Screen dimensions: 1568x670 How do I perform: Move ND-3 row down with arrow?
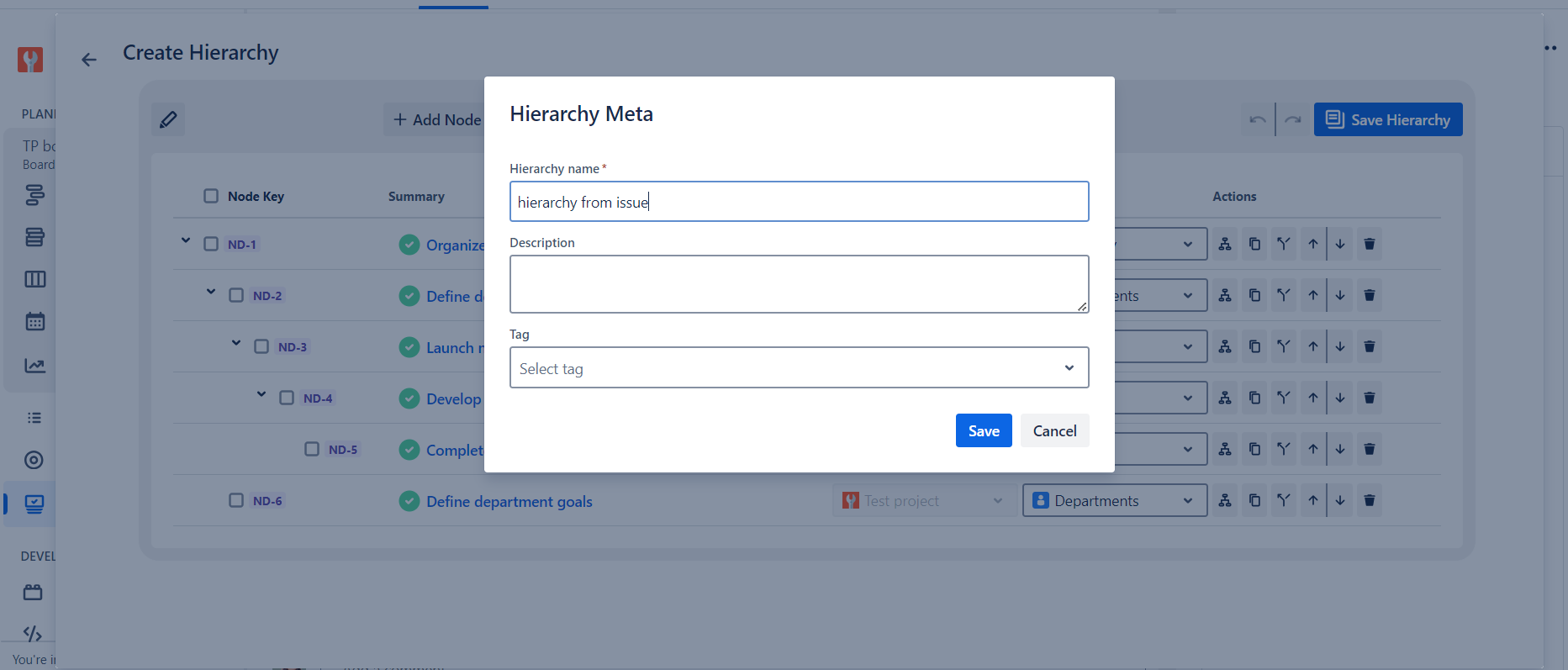1340,346
